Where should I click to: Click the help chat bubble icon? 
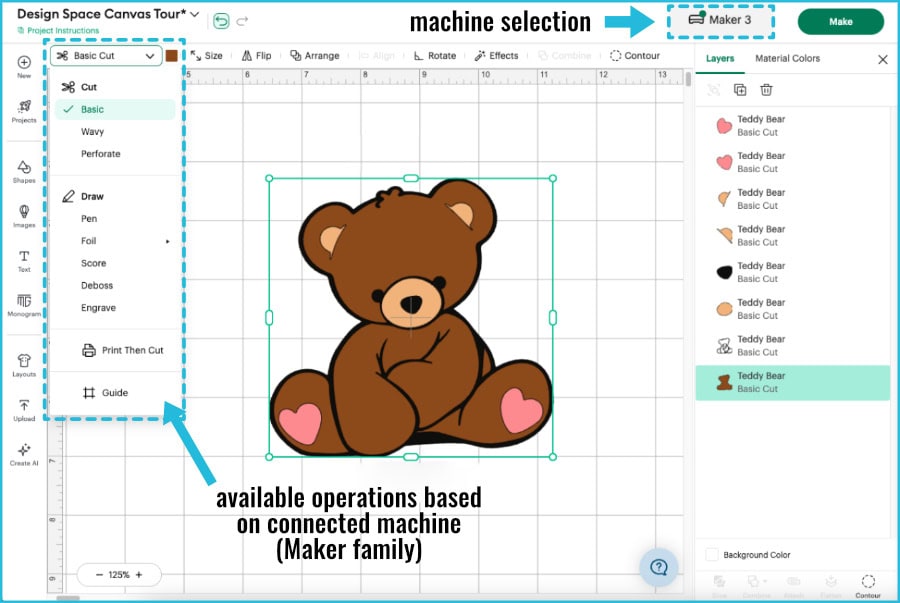click(659, 567)
